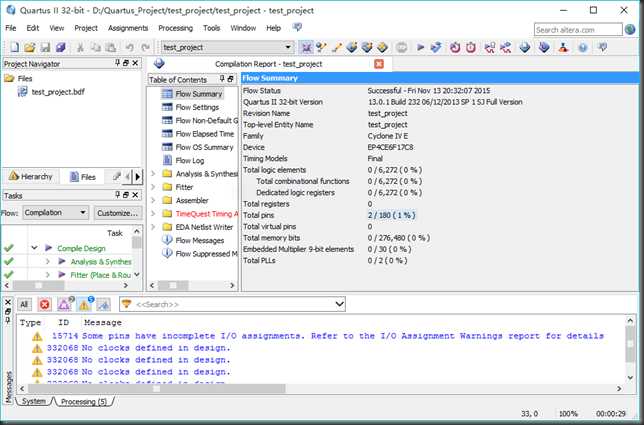
Task: Close the Compilation Report tab
Action: click(379, 64)
